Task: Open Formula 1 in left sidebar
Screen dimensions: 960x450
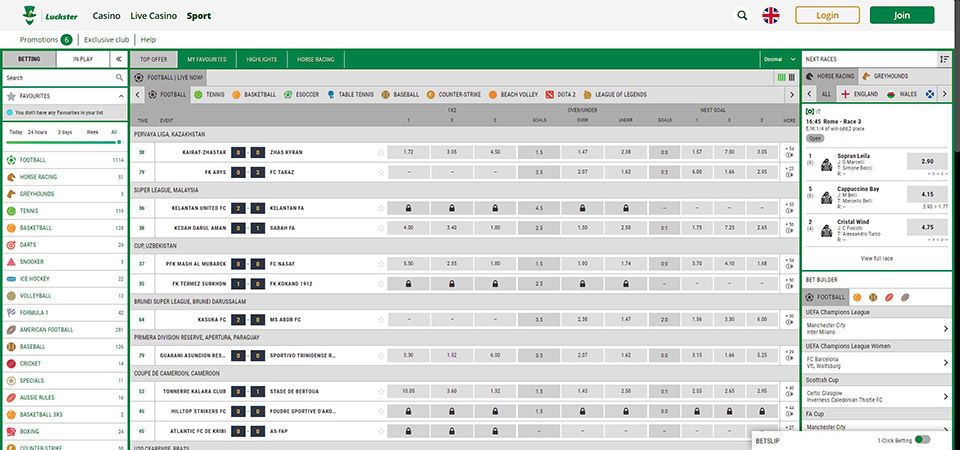Action: (x=65, y=312)
